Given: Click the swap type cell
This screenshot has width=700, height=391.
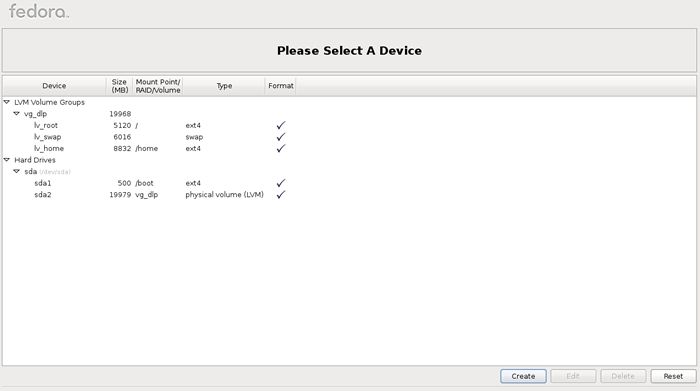Looking at the screenshot, I should click(194, 137).
